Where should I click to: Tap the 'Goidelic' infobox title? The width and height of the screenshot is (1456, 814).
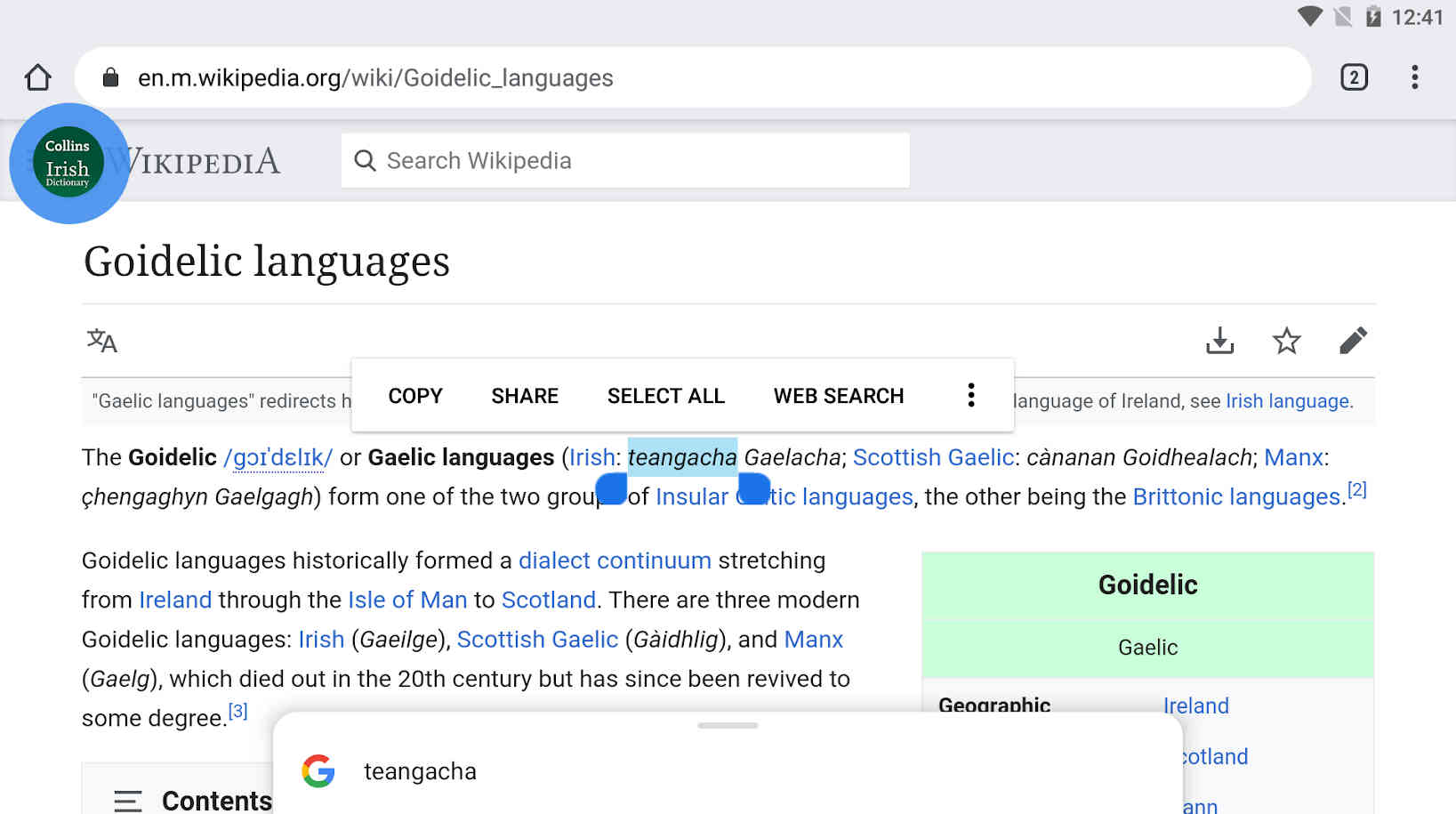point(1147,584)
